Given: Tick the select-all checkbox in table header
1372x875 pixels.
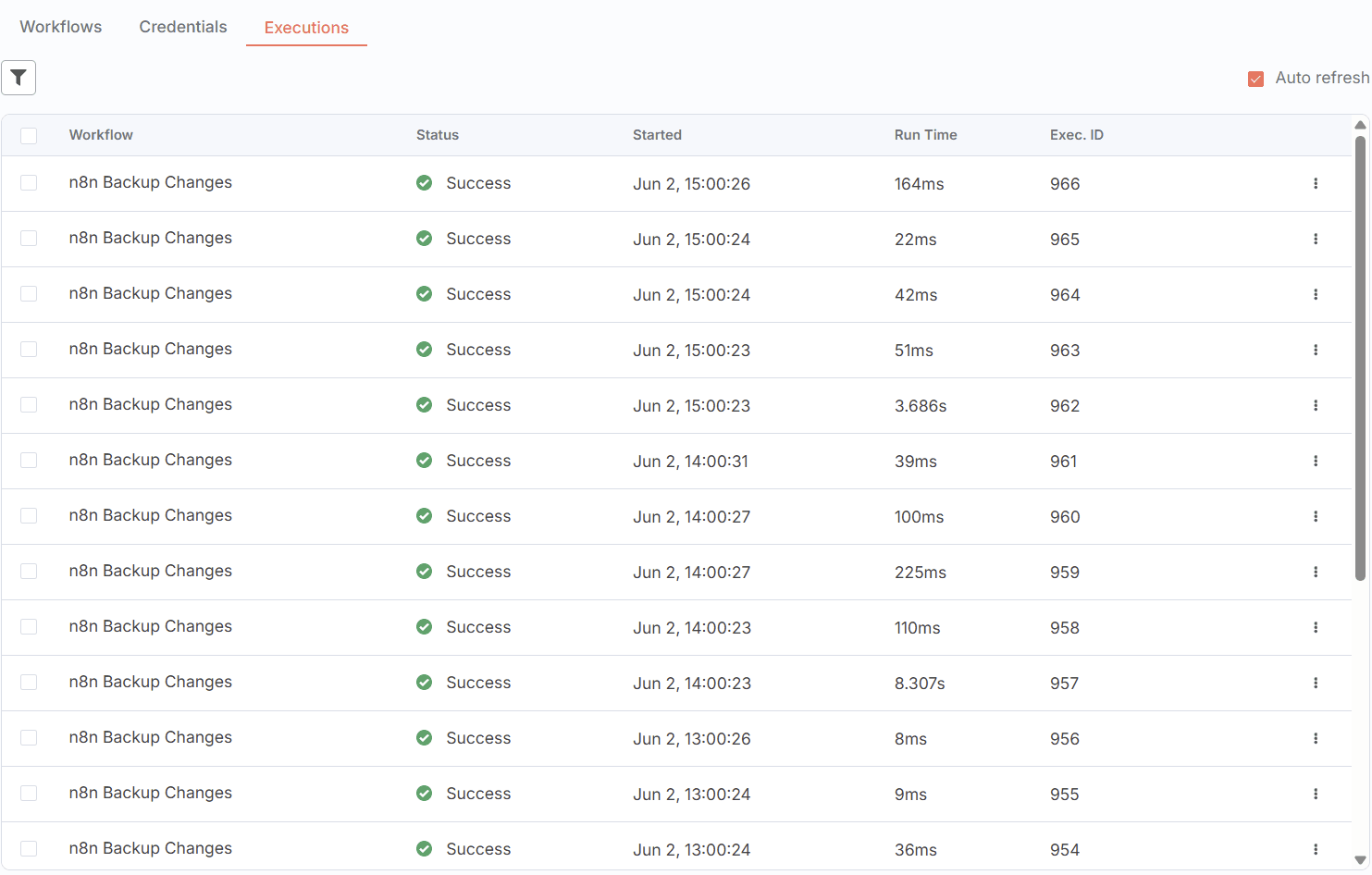Looking at the screenshot, I should (x=29, y=136).
